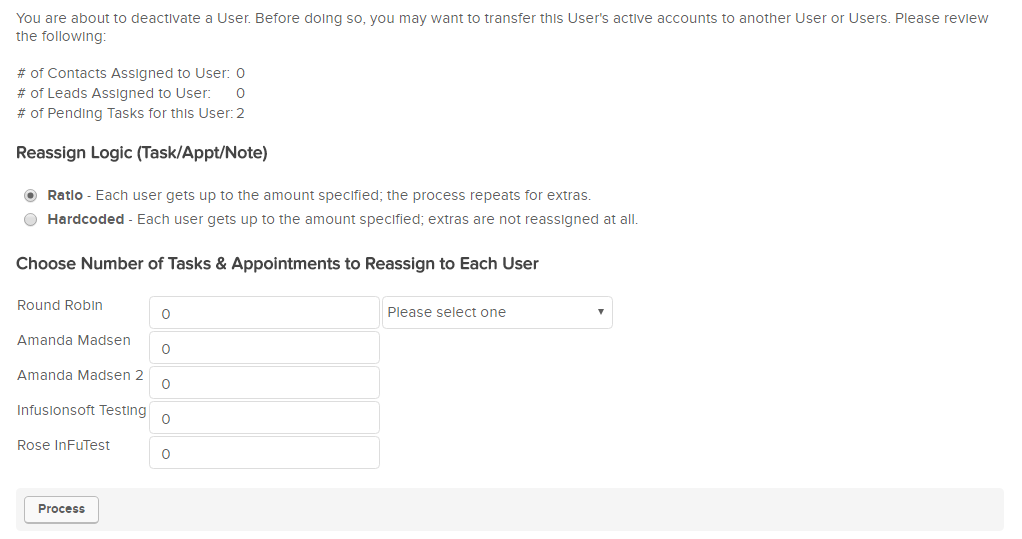
Task: Click the 'Round Robin' row label
Action: pyautogui.click(x=60, y=305)
